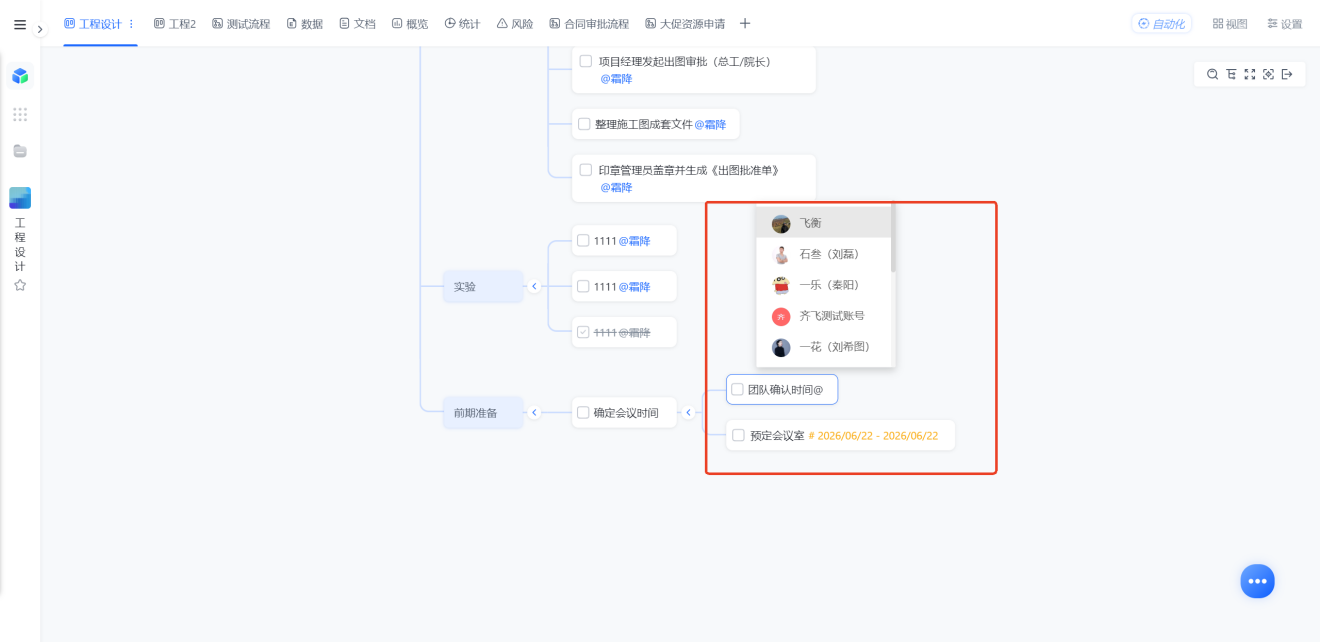This screenshot has height=642, width=1320.
Task: Expand the sidebar with the arrow toggle
Action: click(x=40, y=30)
